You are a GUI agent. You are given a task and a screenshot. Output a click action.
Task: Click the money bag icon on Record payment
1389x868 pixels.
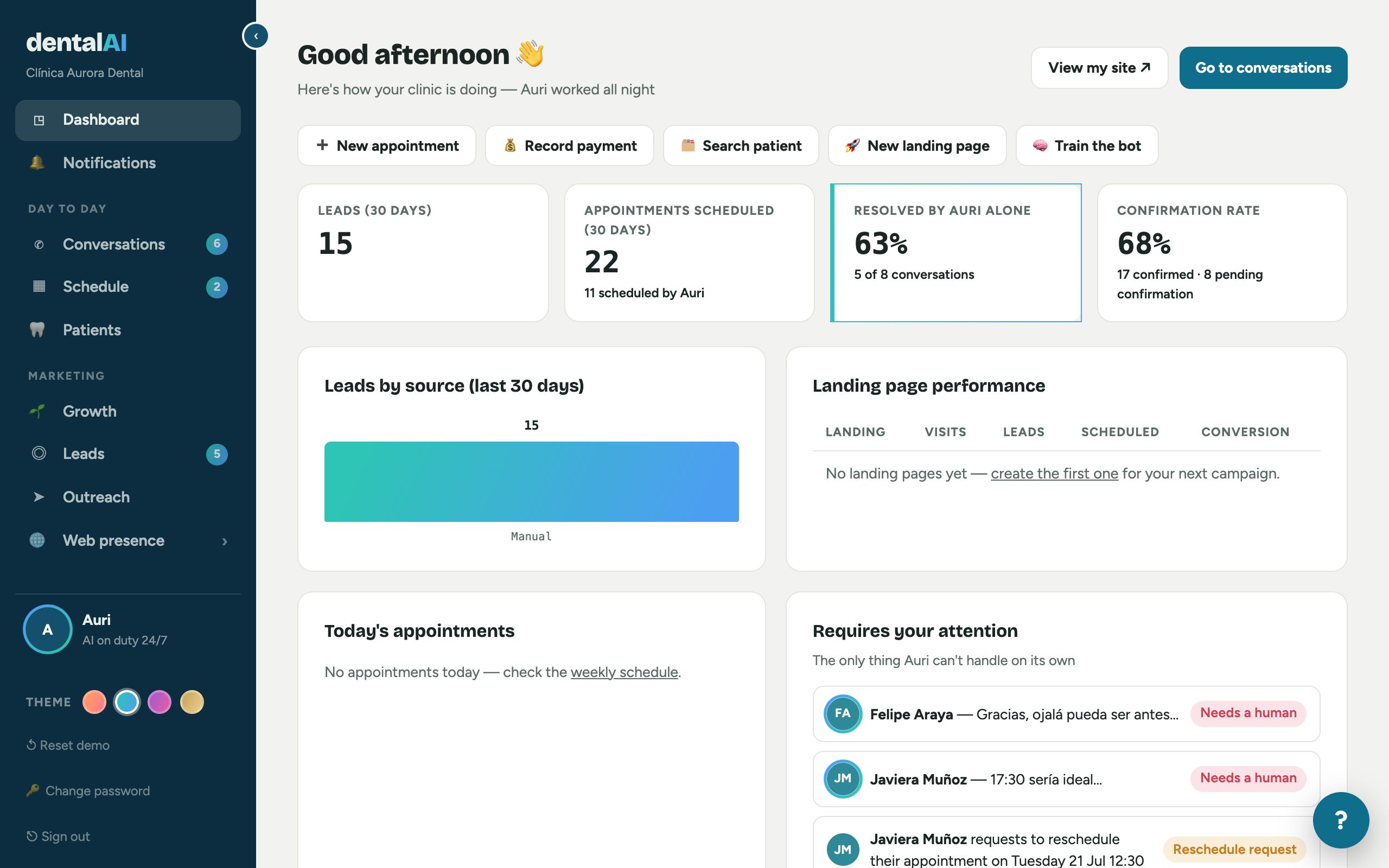509,146
